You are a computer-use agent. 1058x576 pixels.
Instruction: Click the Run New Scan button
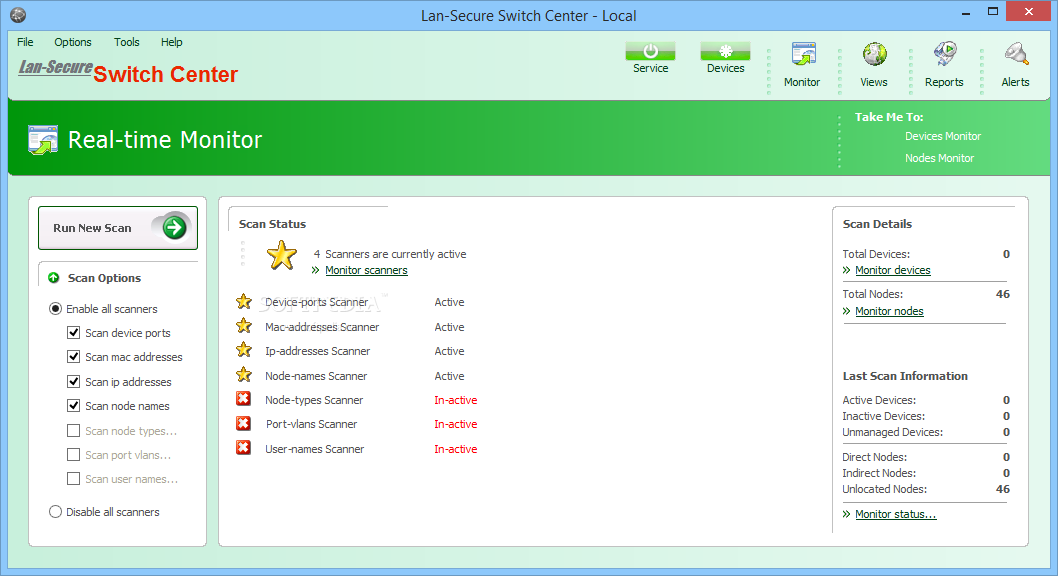click(x=117, y=228)
